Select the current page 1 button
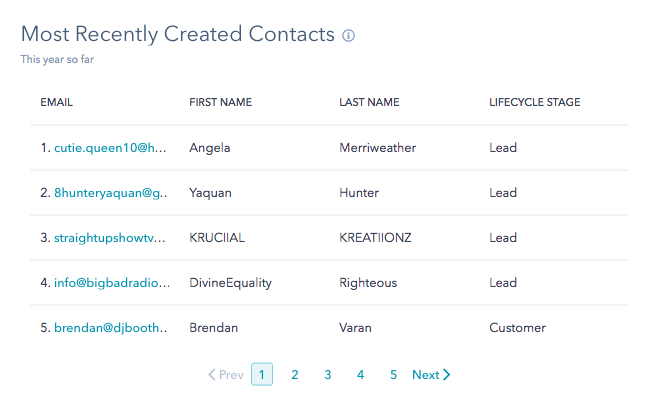Screen dimensions: 657x404 (x=262, y=374)
